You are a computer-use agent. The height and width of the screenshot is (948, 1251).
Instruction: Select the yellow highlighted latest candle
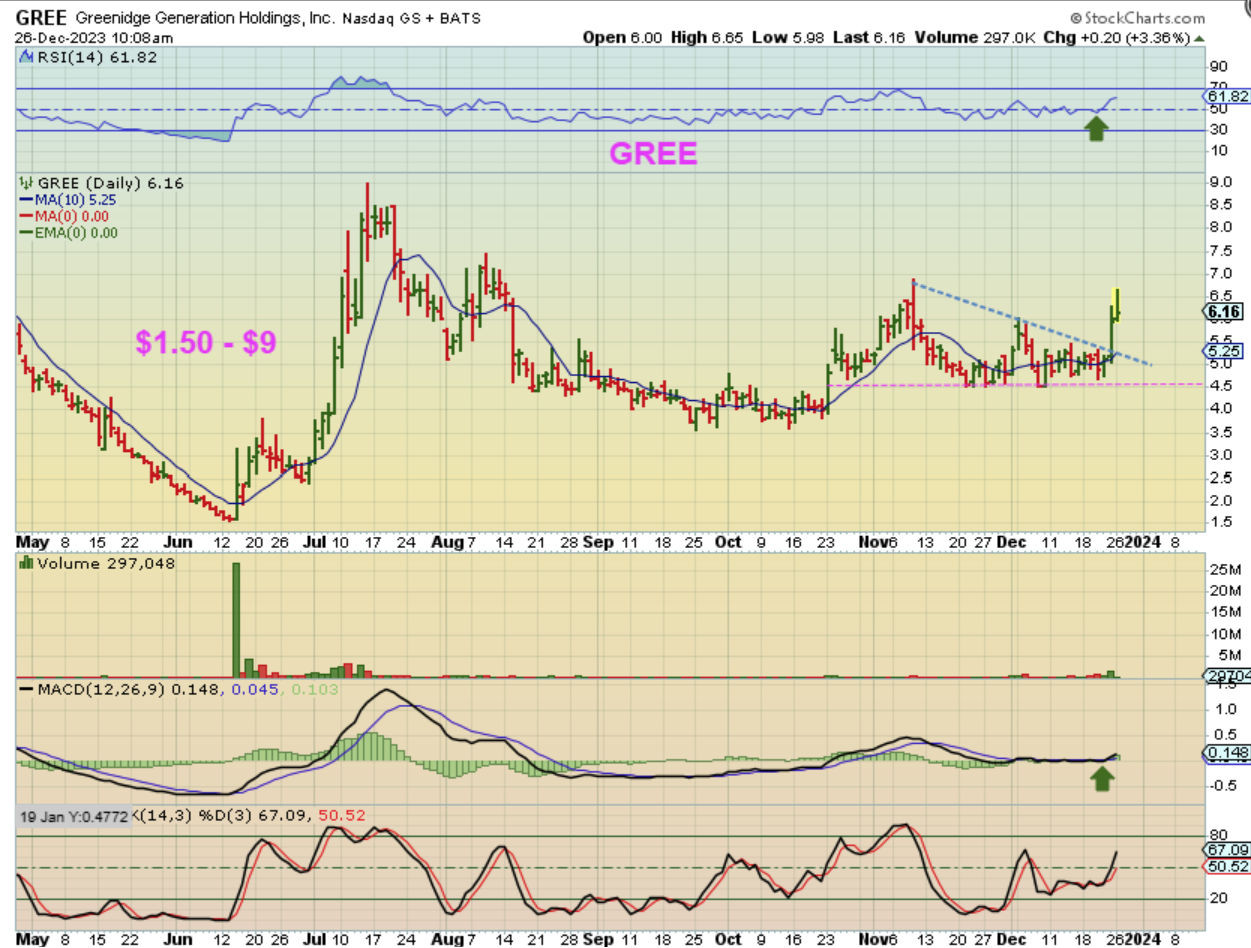click(1115, 302)
